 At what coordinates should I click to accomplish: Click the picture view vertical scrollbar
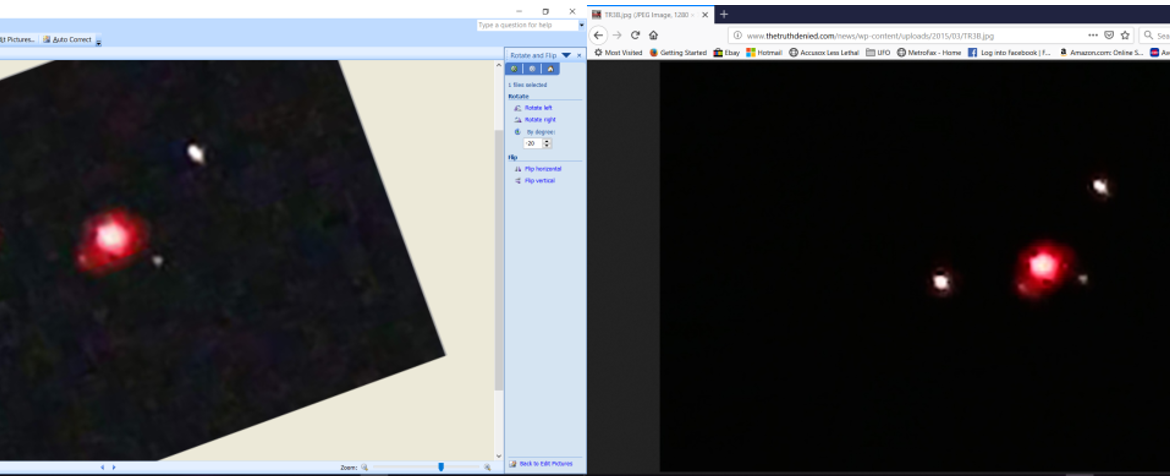499,260
